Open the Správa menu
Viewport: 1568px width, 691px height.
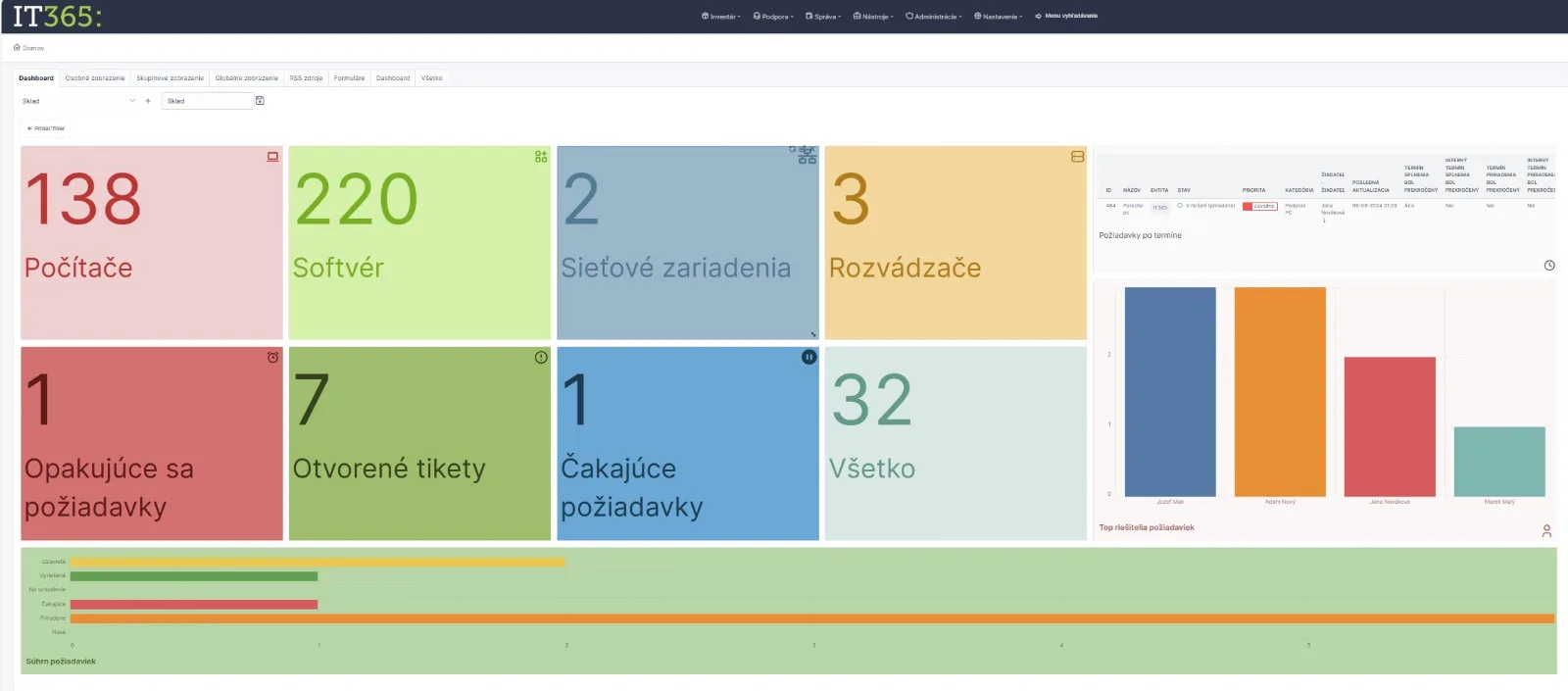tap(823, 17)
